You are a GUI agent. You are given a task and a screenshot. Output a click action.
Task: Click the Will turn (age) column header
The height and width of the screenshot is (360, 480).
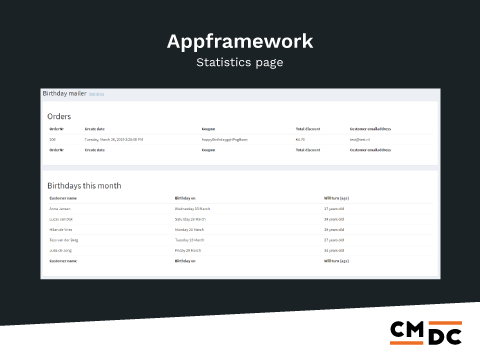point(336,198)
